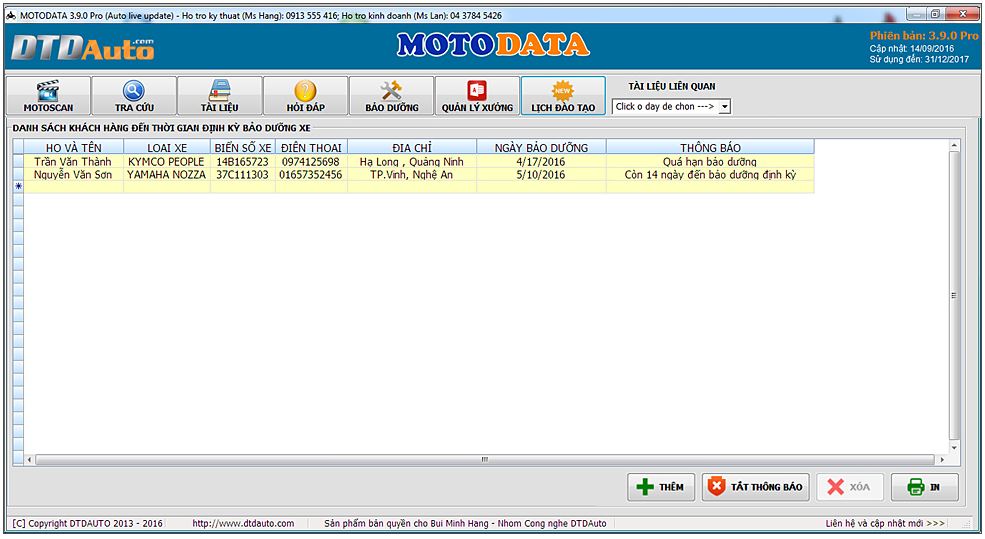Viewport: 985px width, 539px height.
Task: Expand the 'Click o day de chon' dropdown
Action: tap(724, 107)
